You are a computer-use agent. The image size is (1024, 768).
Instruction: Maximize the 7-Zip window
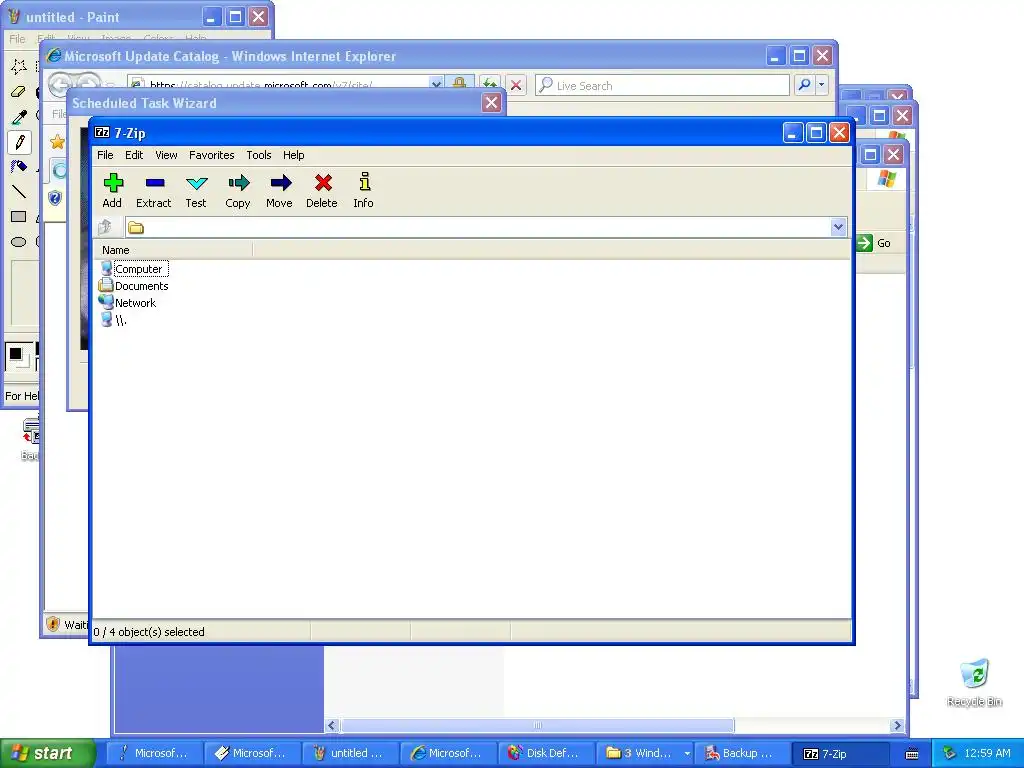pos(816,133)
